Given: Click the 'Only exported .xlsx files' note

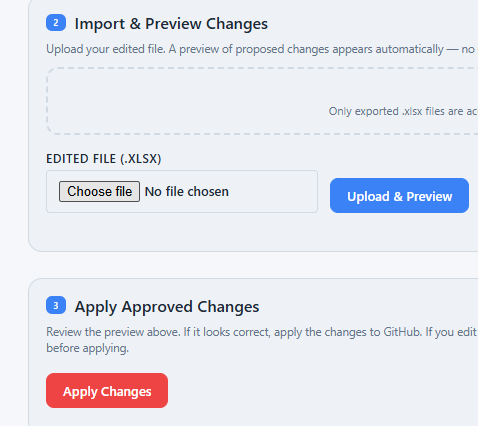Looking at the screenshot, I should coord(403,111).
